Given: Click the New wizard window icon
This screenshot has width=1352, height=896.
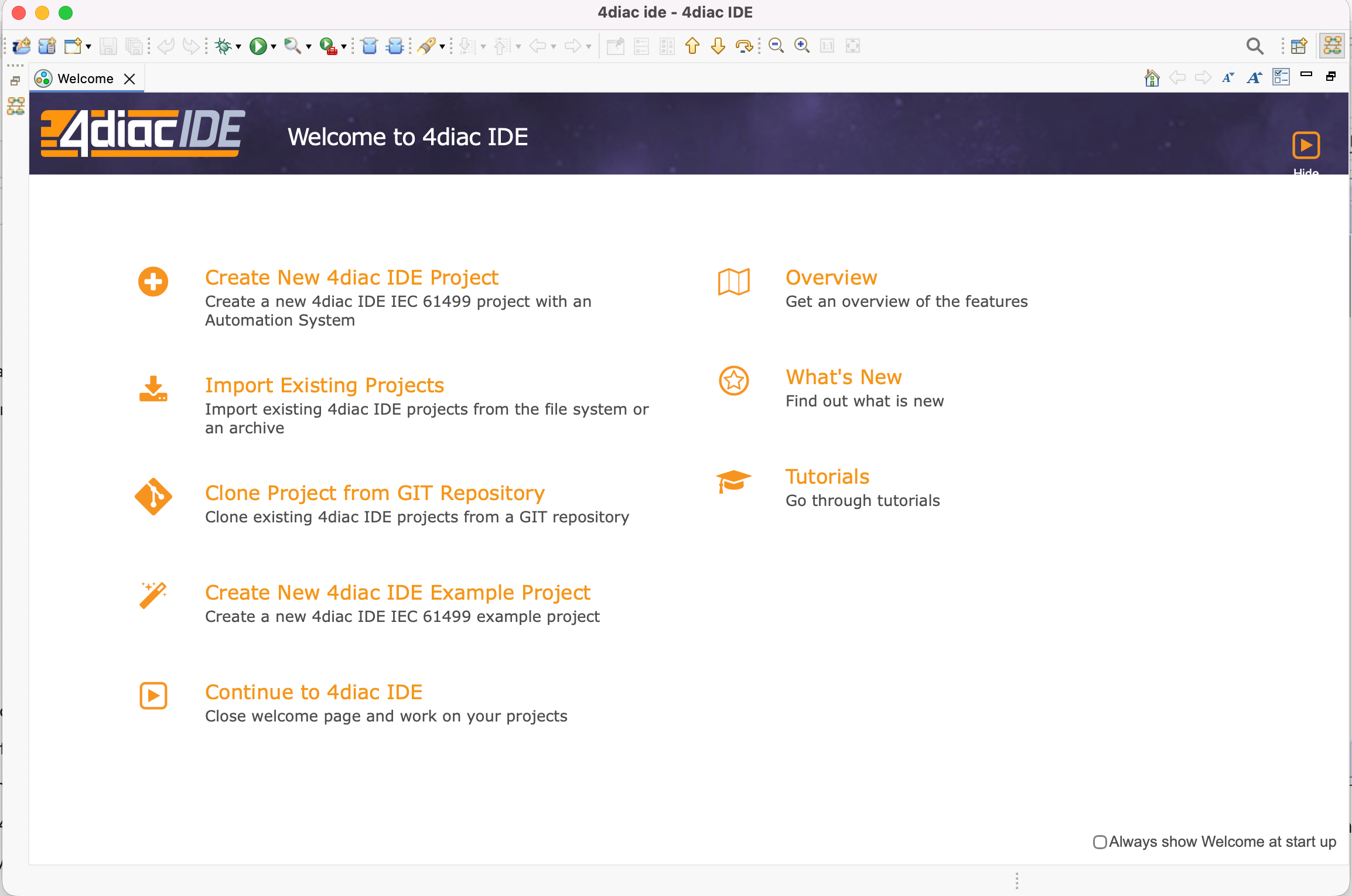Looking at the screenshot, I should 73,46.
